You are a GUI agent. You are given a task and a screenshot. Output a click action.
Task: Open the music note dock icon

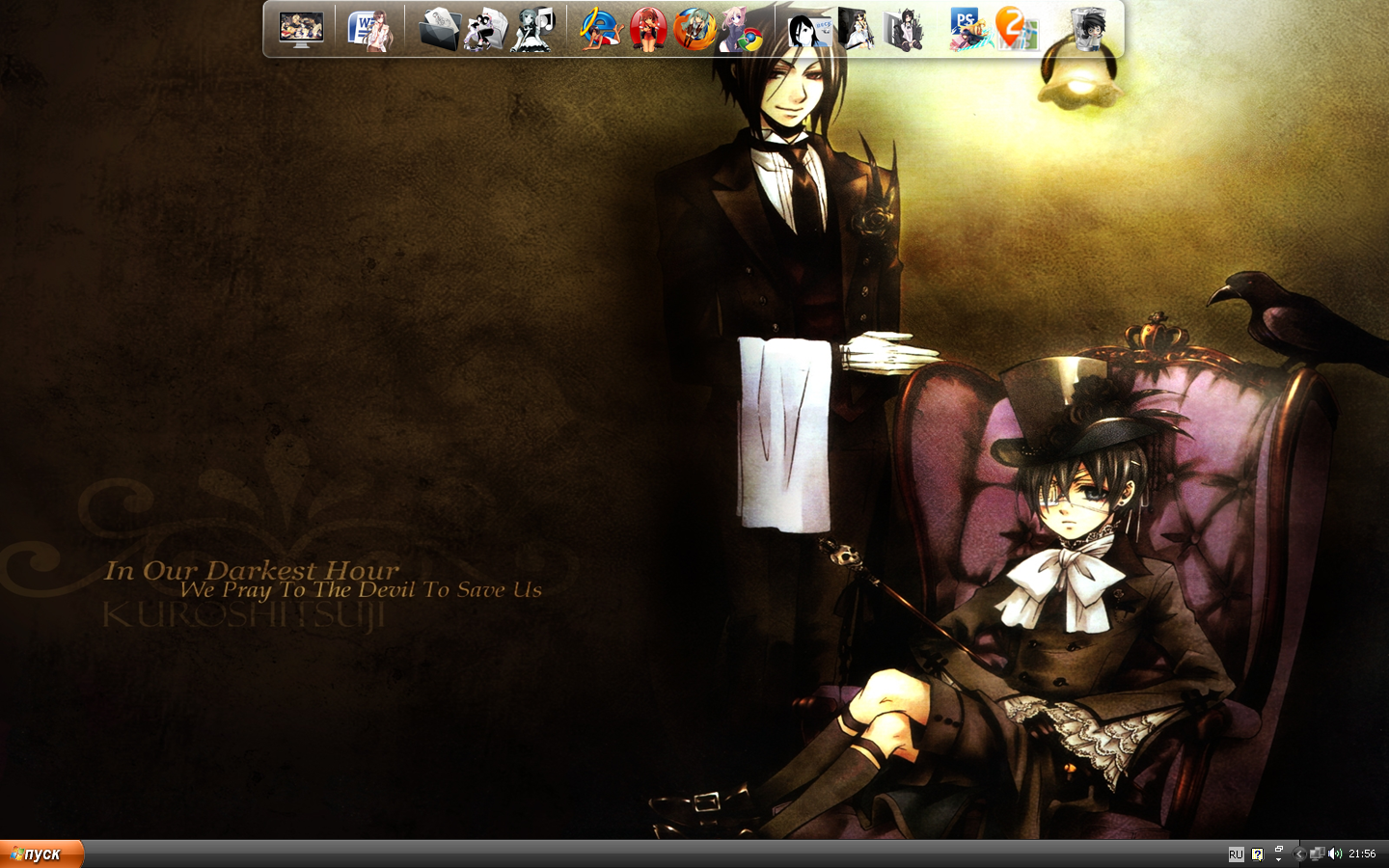tap(532, 29)
